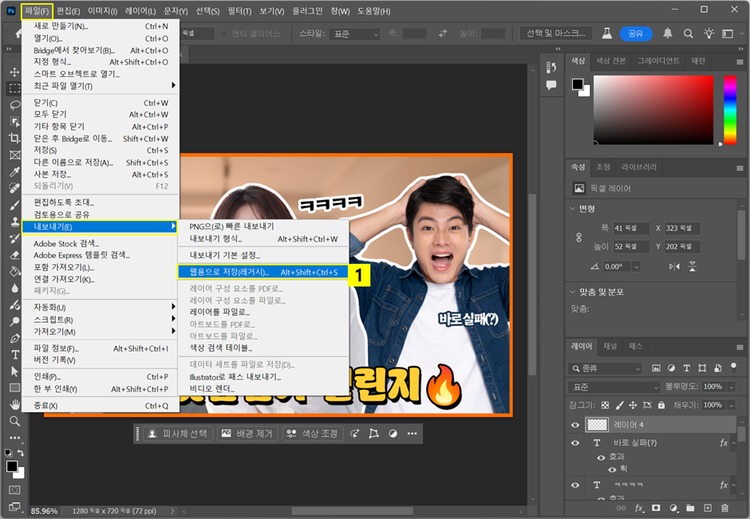This screenshot has width=750, height=519.
Task: Hide the 레이어 4 layer
Action: click(575, 424)
